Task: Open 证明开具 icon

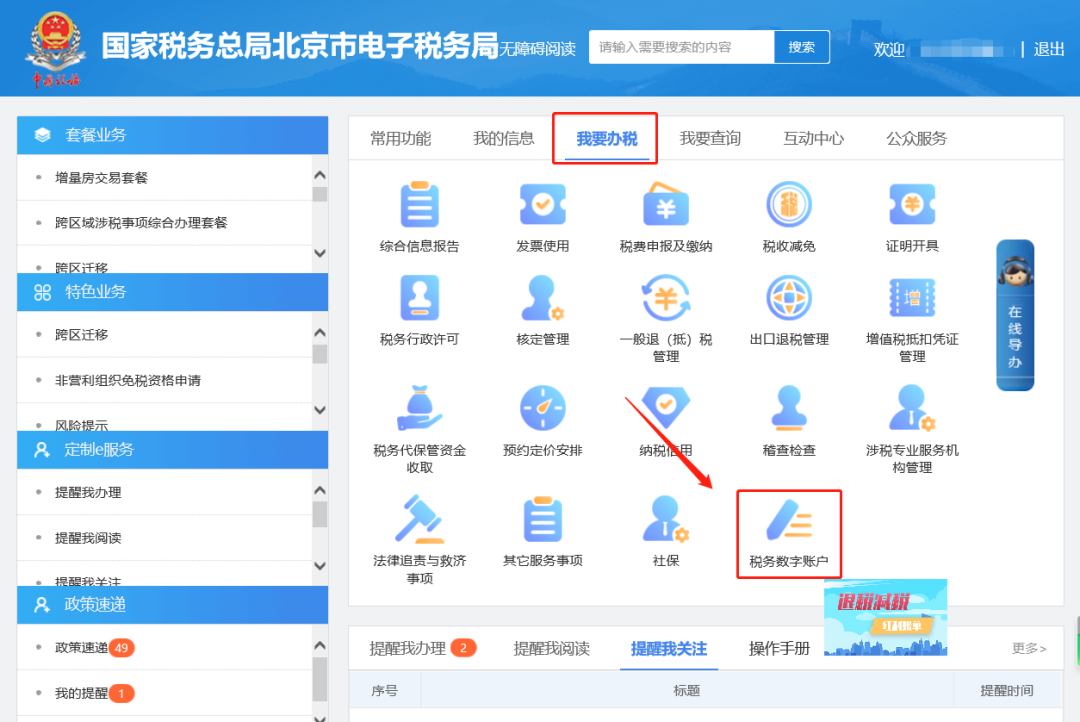Action: 912,205
